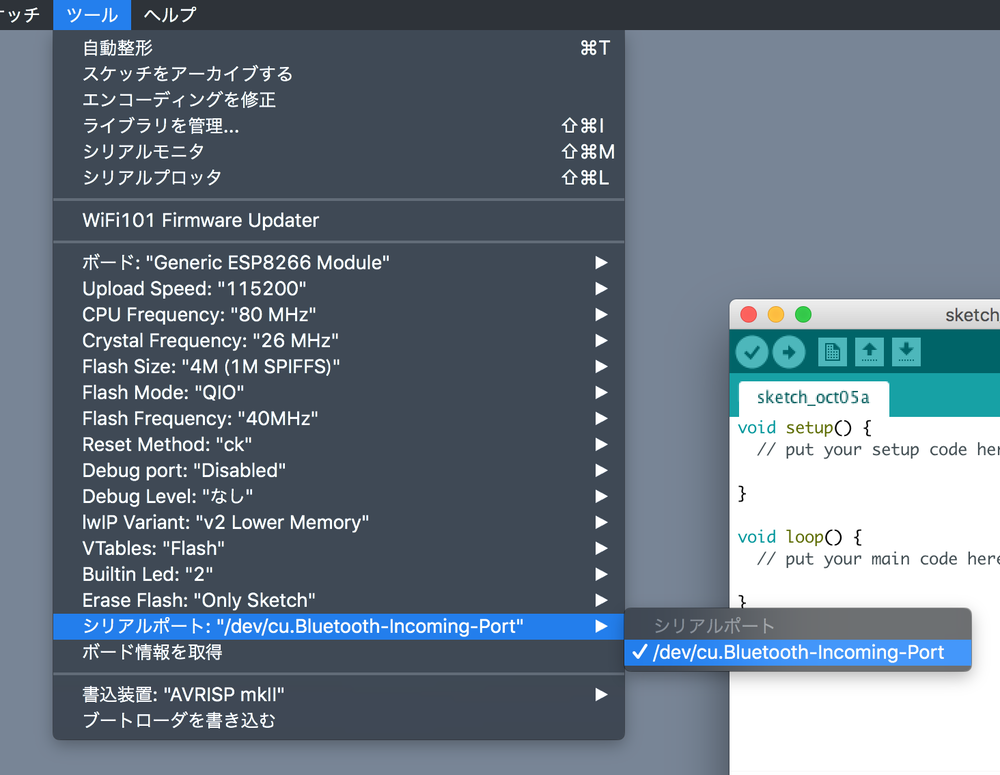Click ボード情報を取得 menu item
The image size is (1000, 775).
click(x=152, y=653)
